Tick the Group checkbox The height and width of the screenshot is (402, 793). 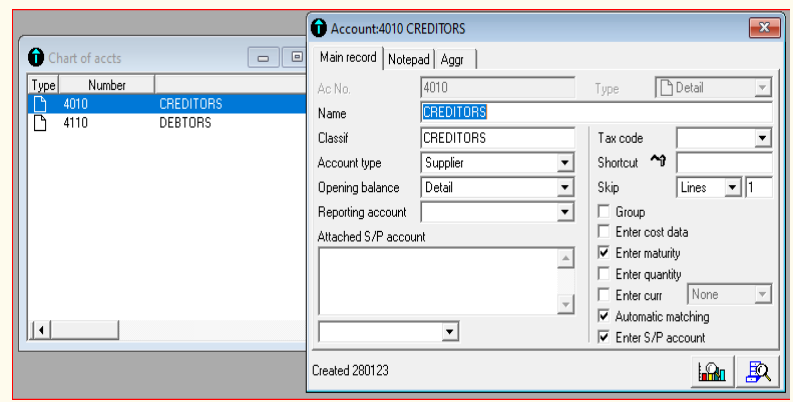603,211
